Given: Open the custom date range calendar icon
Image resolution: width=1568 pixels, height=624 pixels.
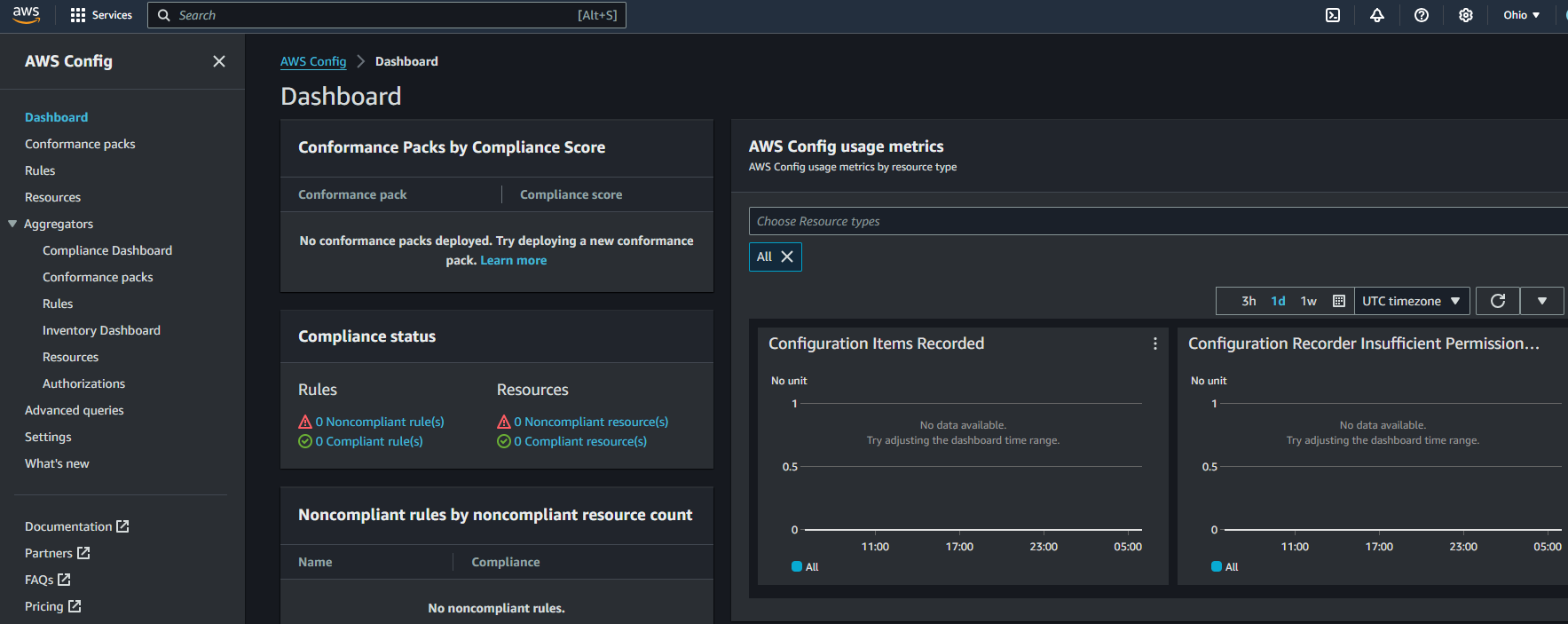Looking at the screenshot, I should 1338,301.
